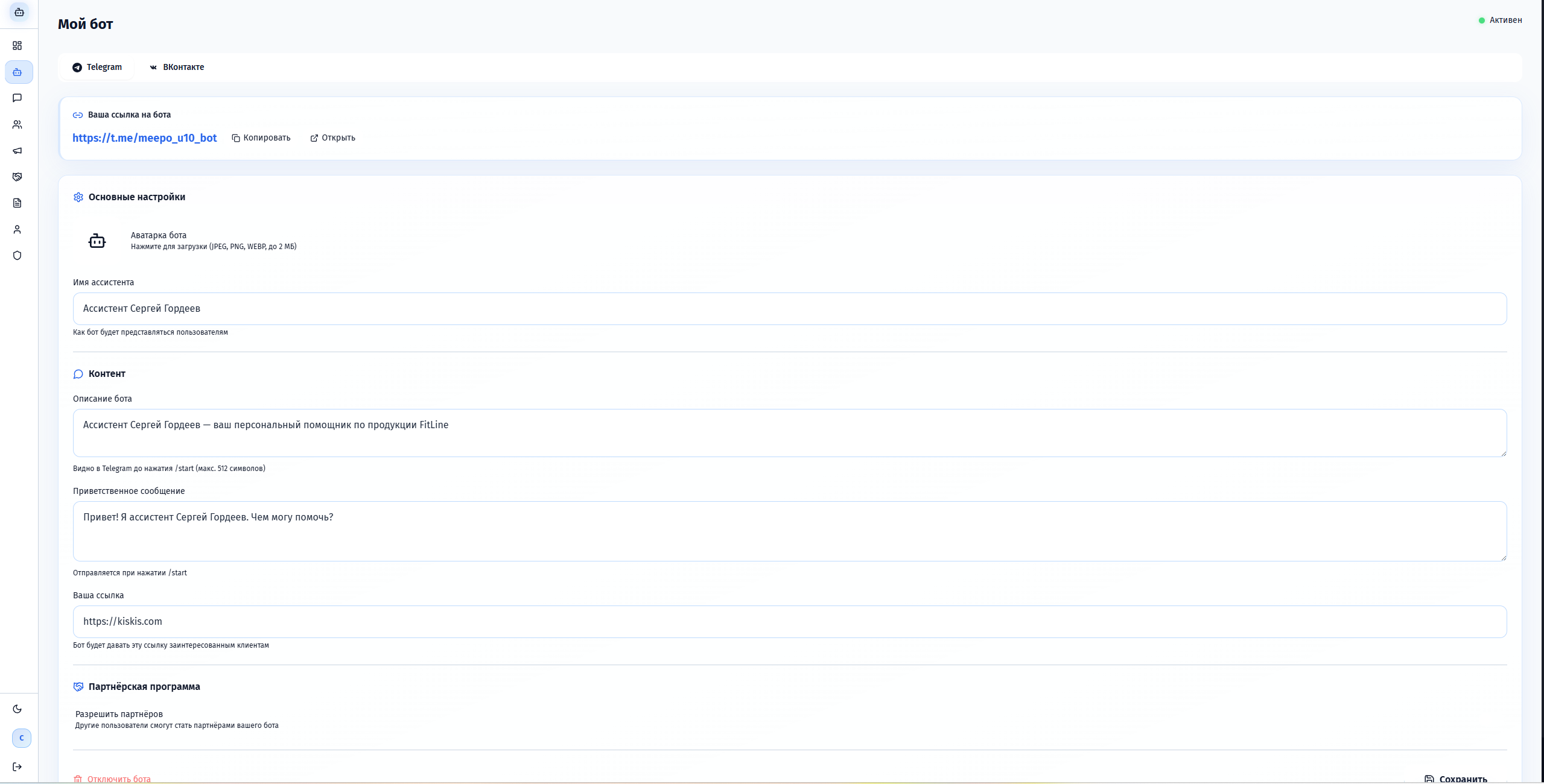Click the red Отключить бота button
1544x784 pixels.
tap(112, 779)
